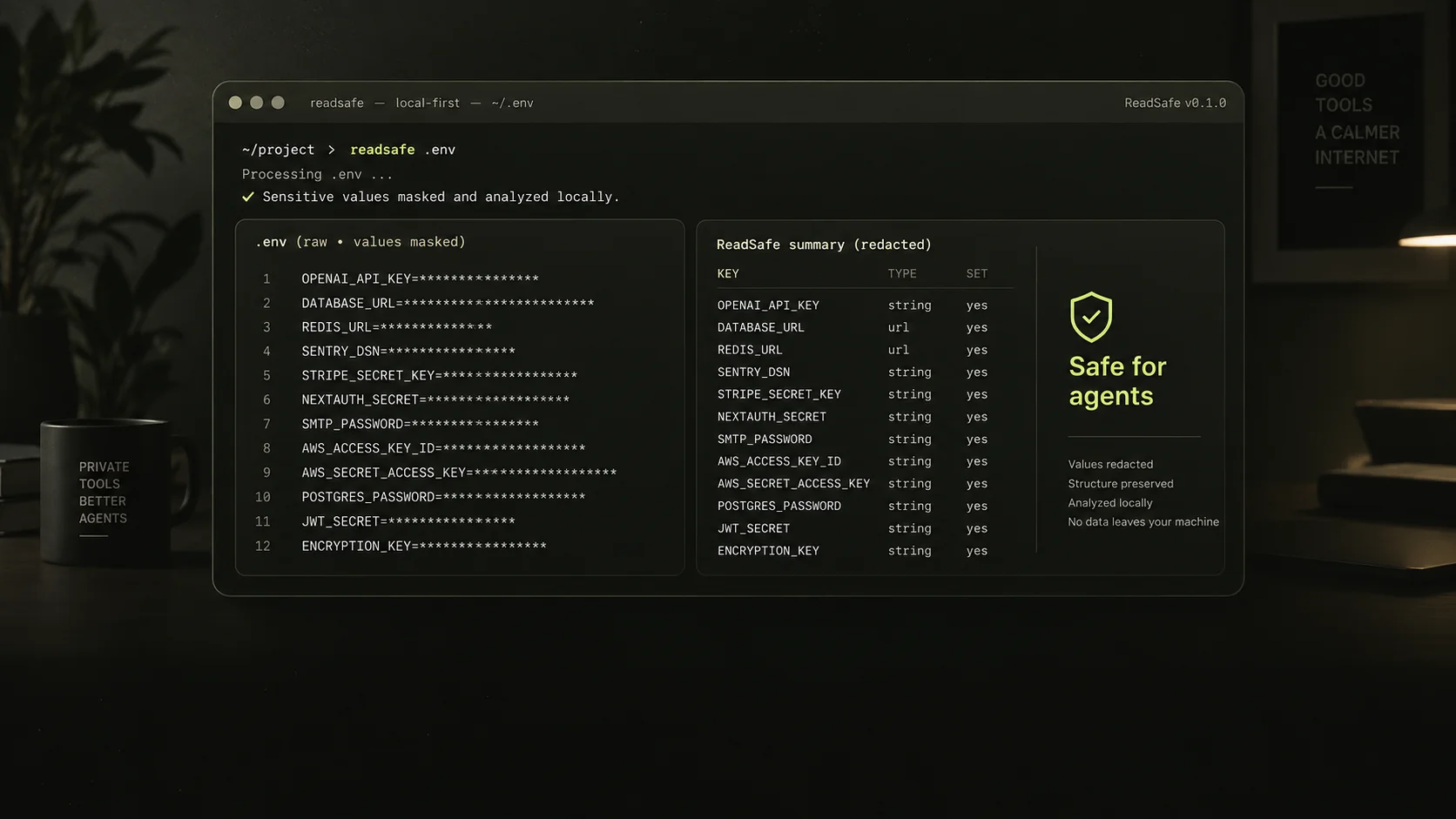Click NEXTAUTH_SECRET in the summary table
The image size is (1456, 819).
point(772,417)
